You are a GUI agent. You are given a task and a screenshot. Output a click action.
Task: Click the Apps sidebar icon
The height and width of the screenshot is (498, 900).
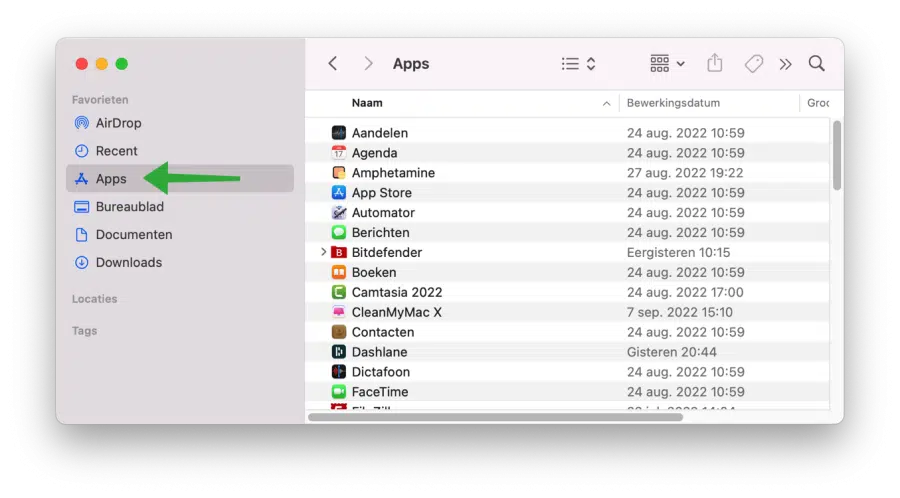point(82,179)
